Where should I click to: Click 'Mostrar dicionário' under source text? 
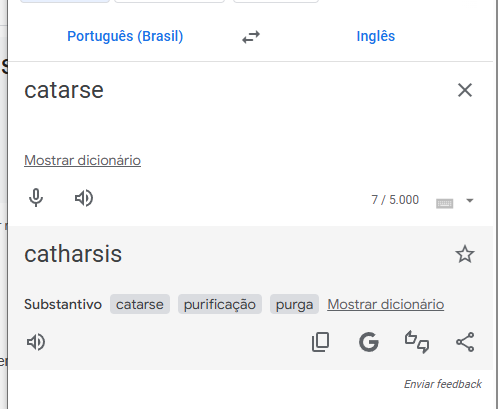(82, 160)
